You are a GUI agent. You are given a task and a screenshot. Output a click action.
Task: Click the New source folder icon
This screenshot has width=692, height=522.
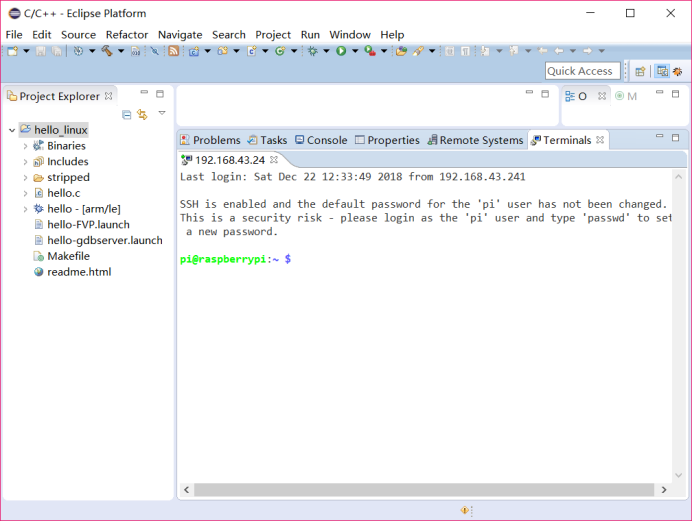223,51
